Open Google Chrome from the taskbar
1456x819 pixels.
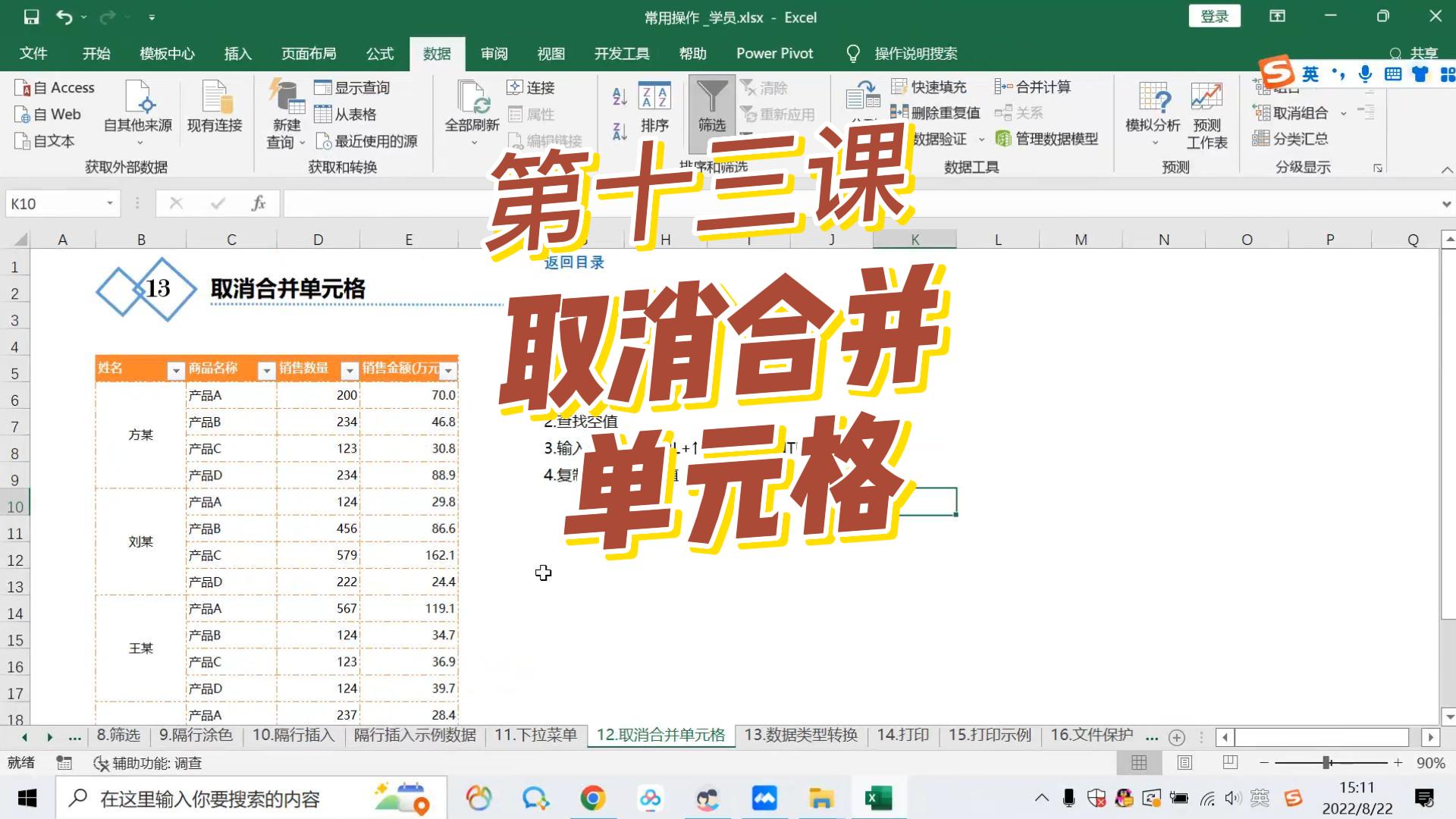594,798
